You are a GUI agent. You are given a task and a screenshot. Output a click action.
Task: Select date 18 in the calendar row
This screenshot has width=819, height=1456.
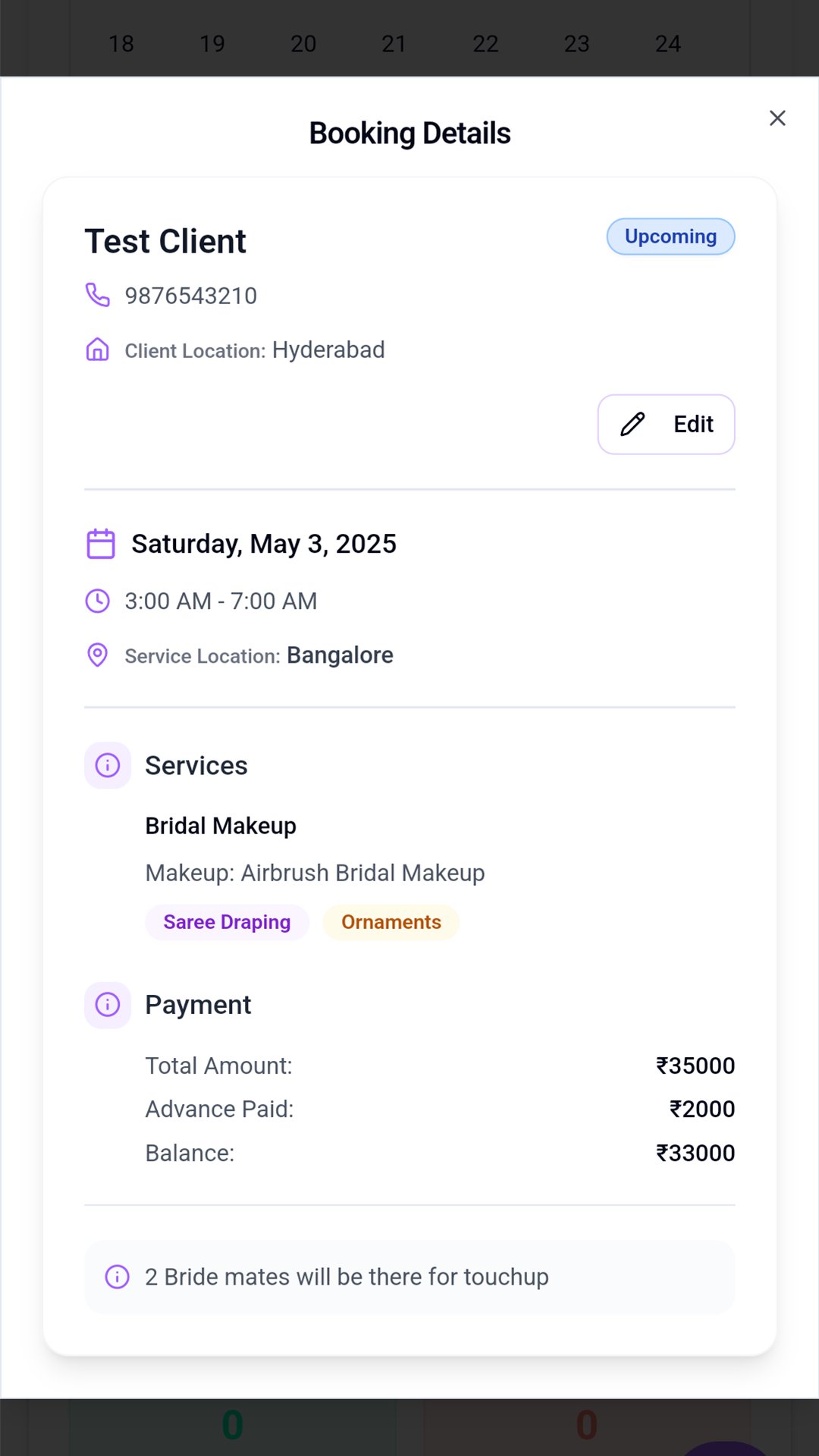(x=121, y=44)
